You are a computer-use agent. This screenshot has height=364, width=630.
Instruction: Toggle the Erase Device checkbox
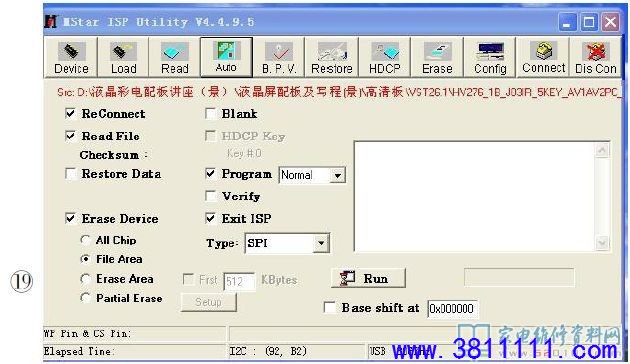coord(70,219)
